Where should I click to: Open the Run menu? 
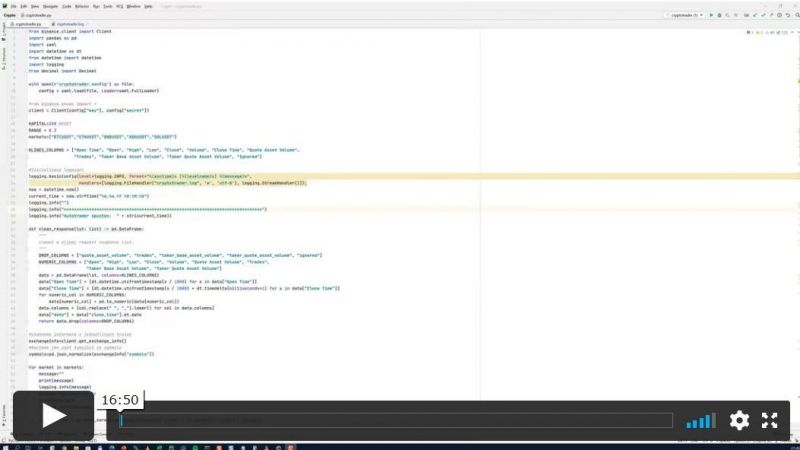[96, 7]
